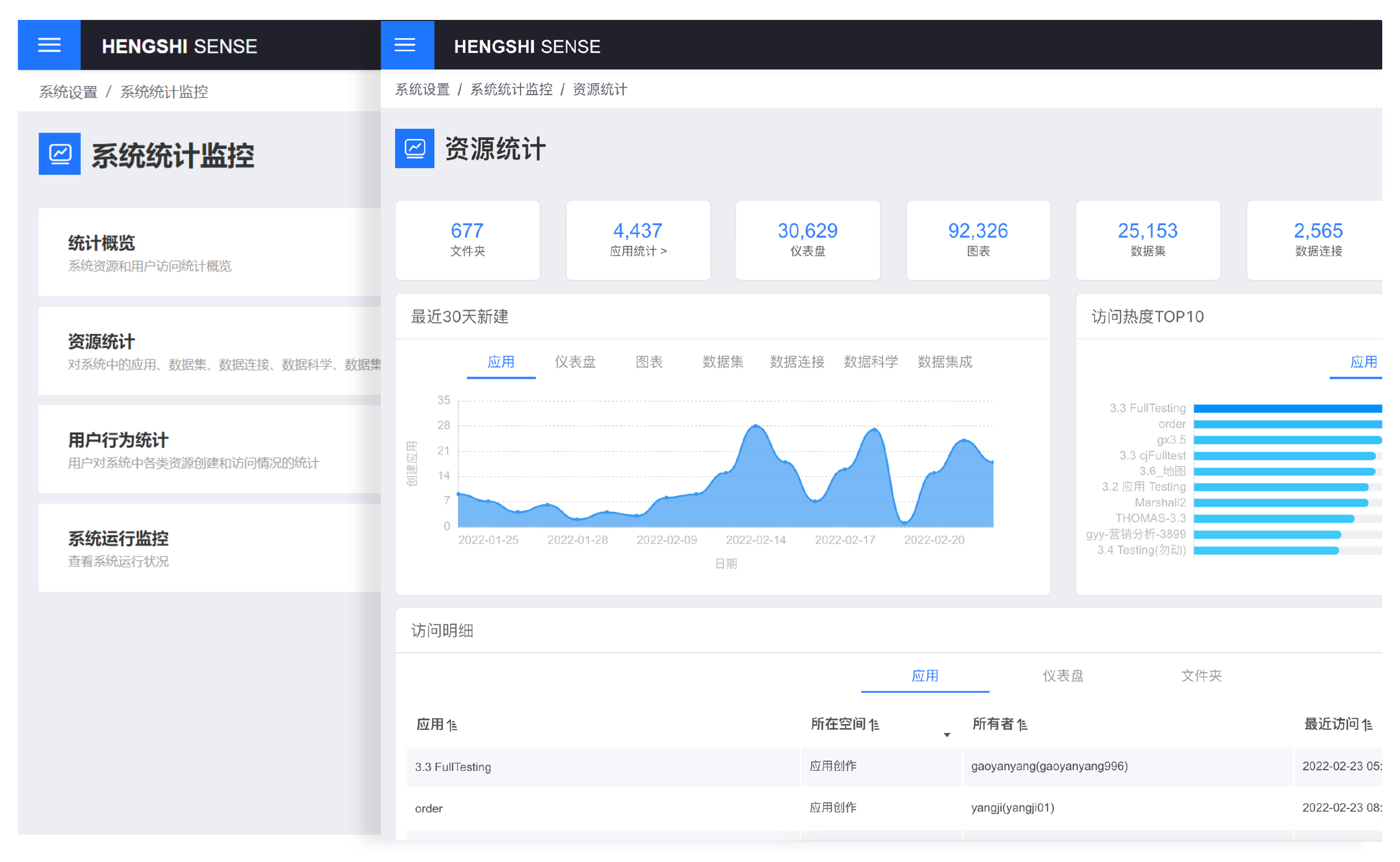Sort by 最近访问 column sort icon

click(x=1367, y=725)
